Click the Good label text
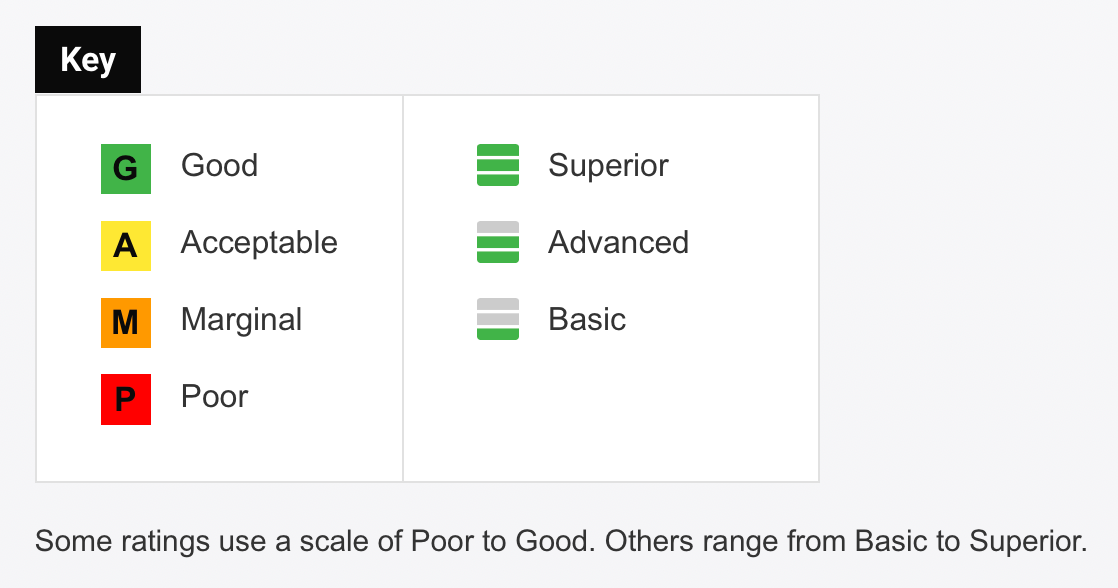 pyautogui.click(x=219, y=165)
